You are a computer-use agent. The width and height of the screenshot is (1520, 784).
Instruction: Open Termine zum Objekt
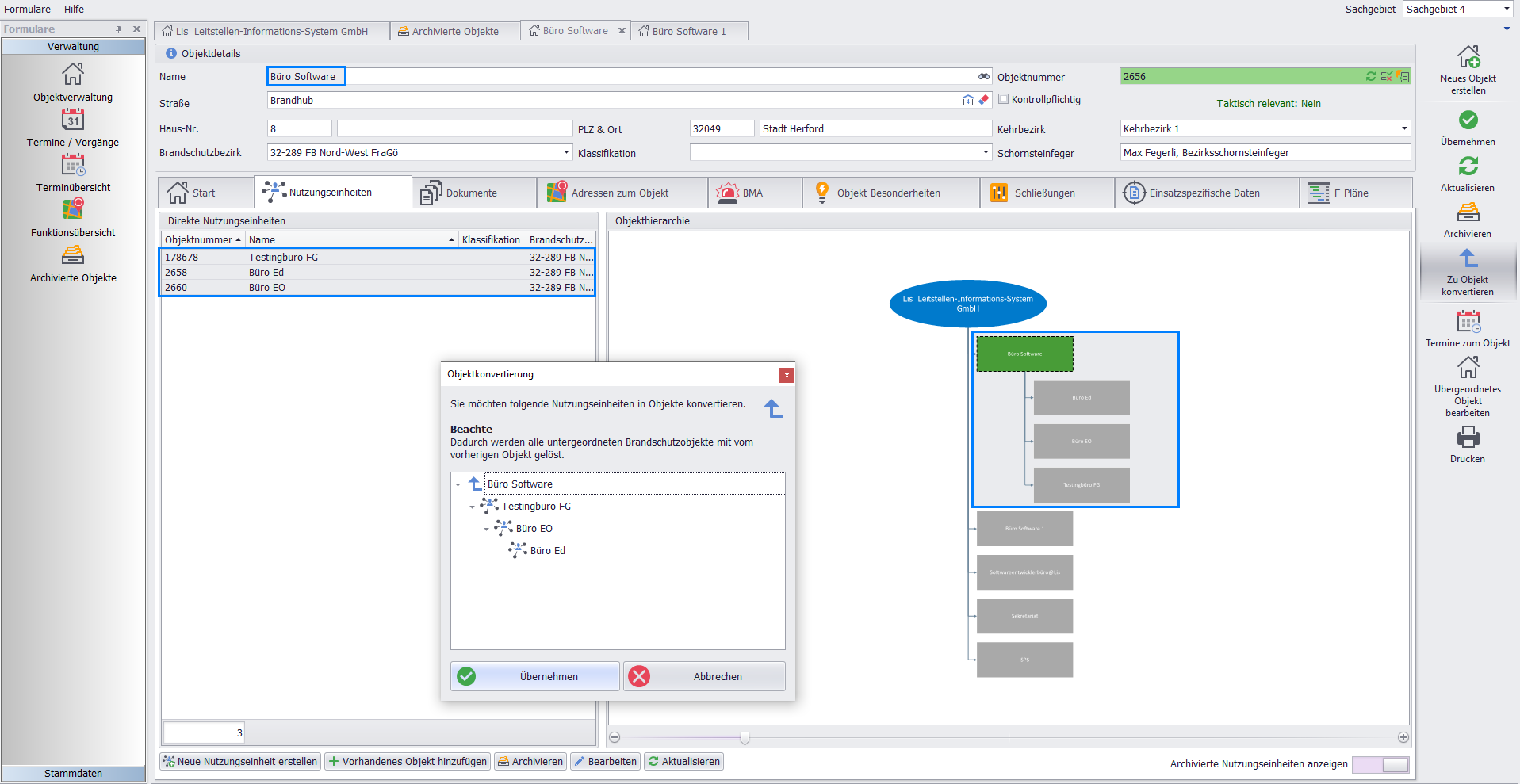click(1468, 322)
